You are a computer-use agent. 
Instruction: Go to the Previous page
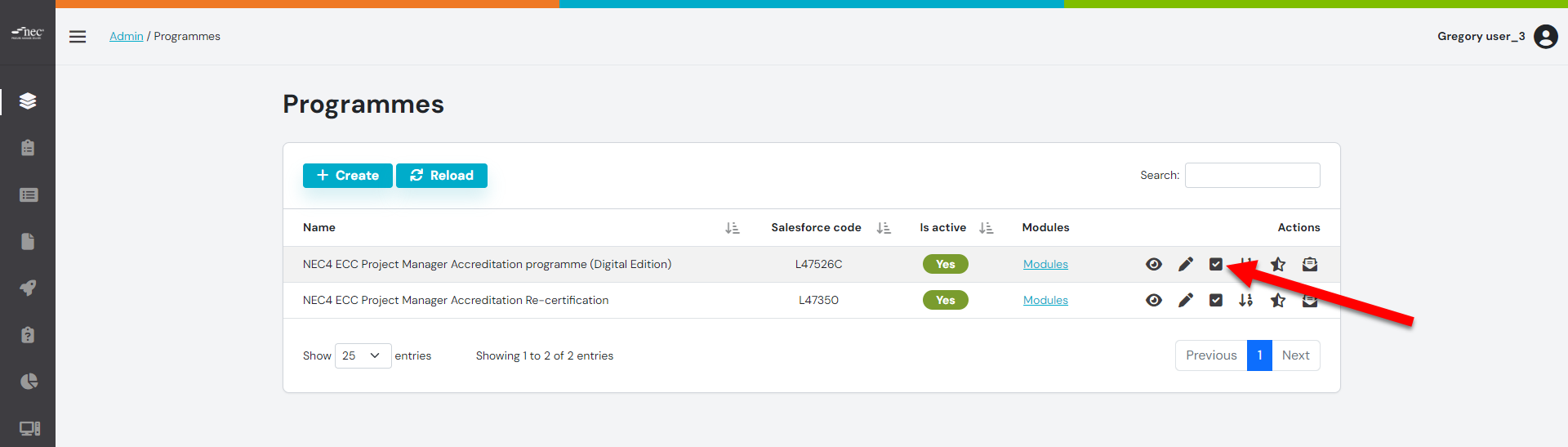point(1211,355)
